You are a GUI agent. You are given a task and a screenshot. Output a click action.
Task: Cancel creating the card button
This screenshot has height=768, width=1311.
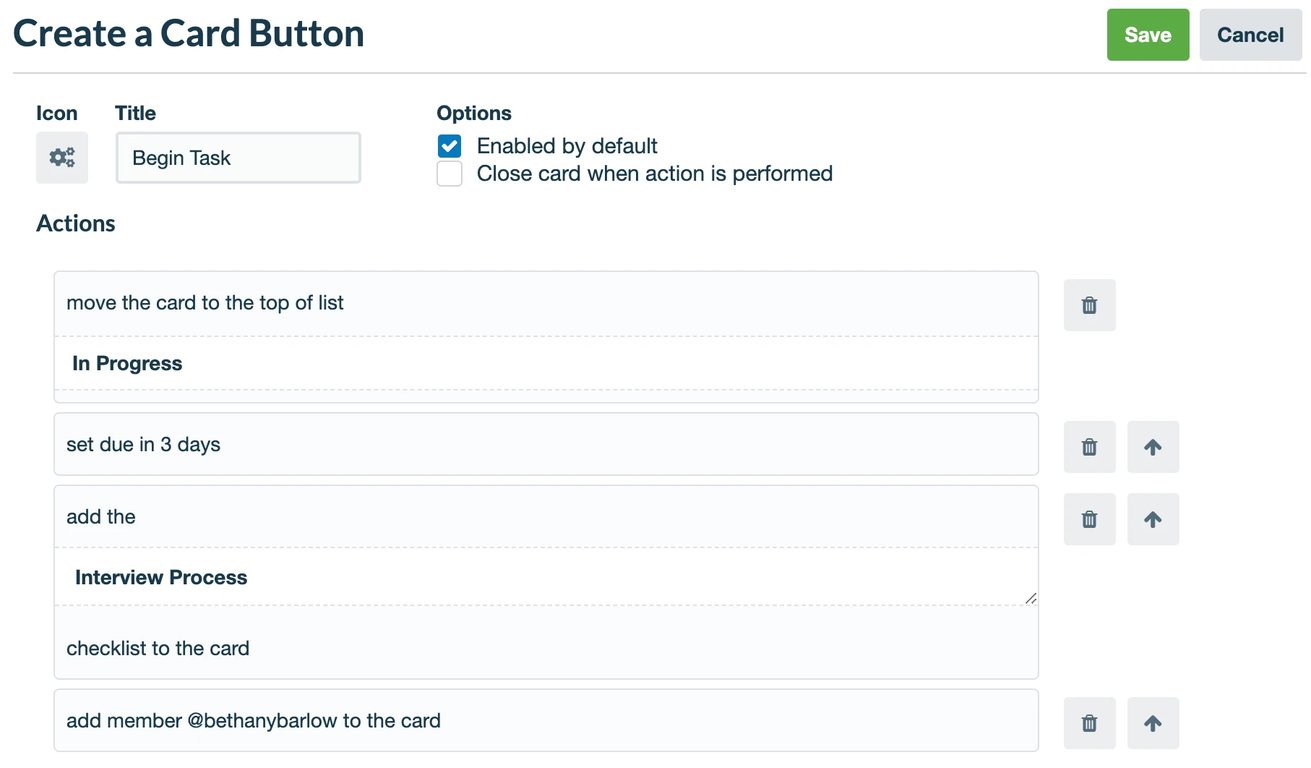tap(1250, 34)
